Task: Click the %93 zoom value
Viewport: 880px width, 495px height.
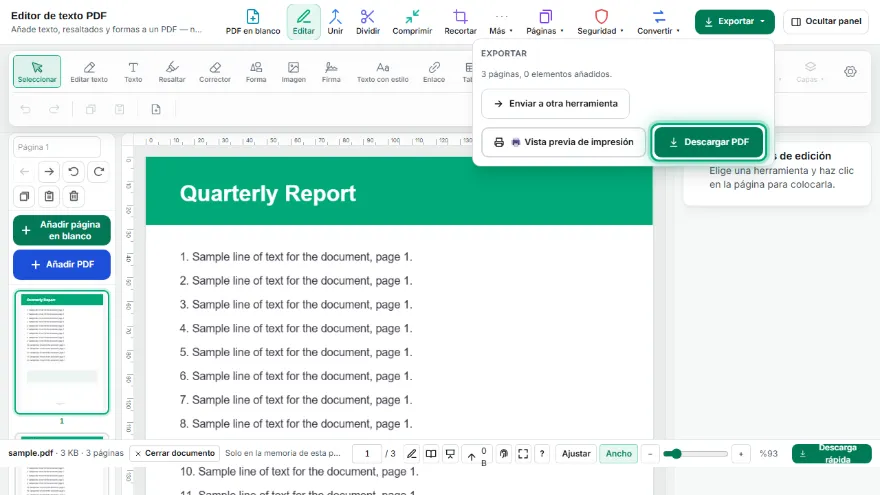Action: (768, 453)
